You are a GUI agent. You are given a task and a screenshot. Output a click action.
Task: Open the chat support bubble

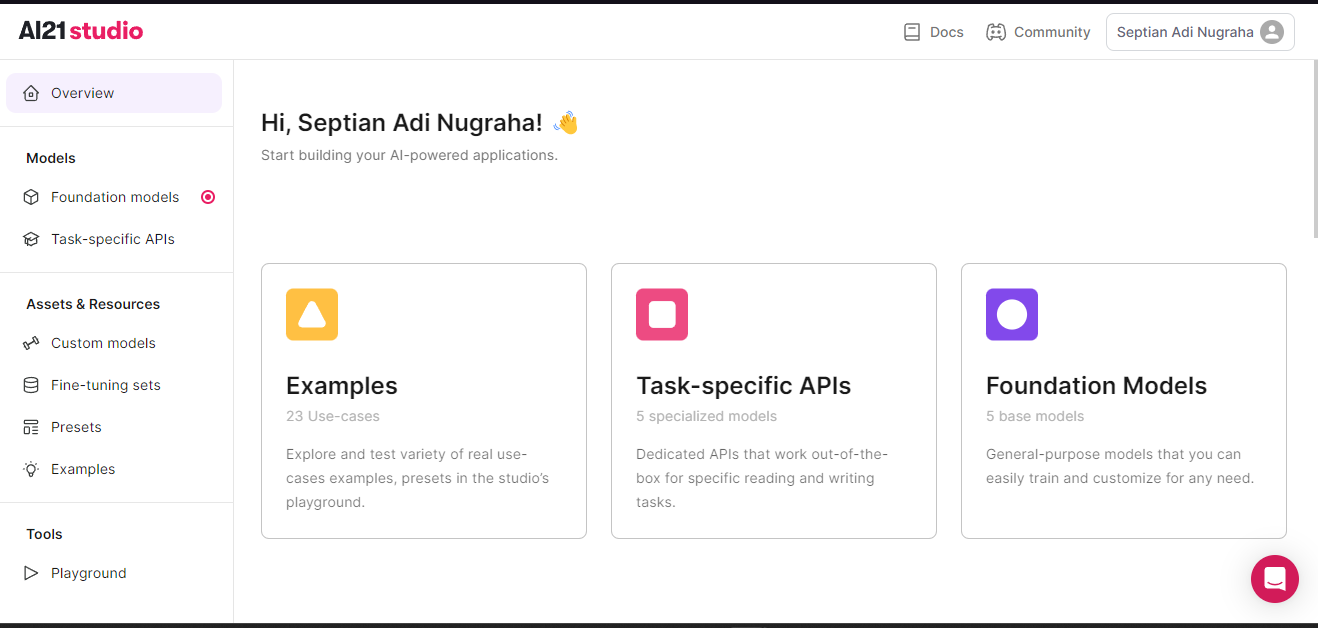point(1274,579)
